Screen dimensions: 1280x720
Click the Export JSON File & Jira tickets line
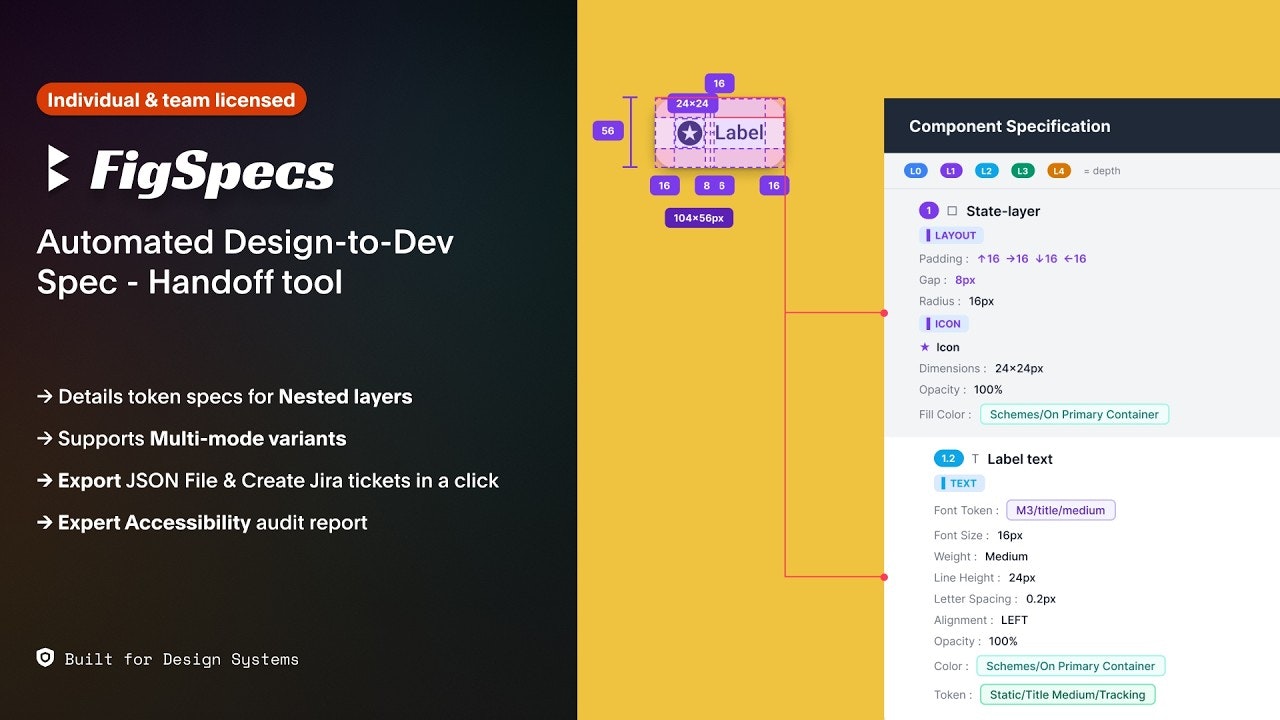[x=267, y=481]
